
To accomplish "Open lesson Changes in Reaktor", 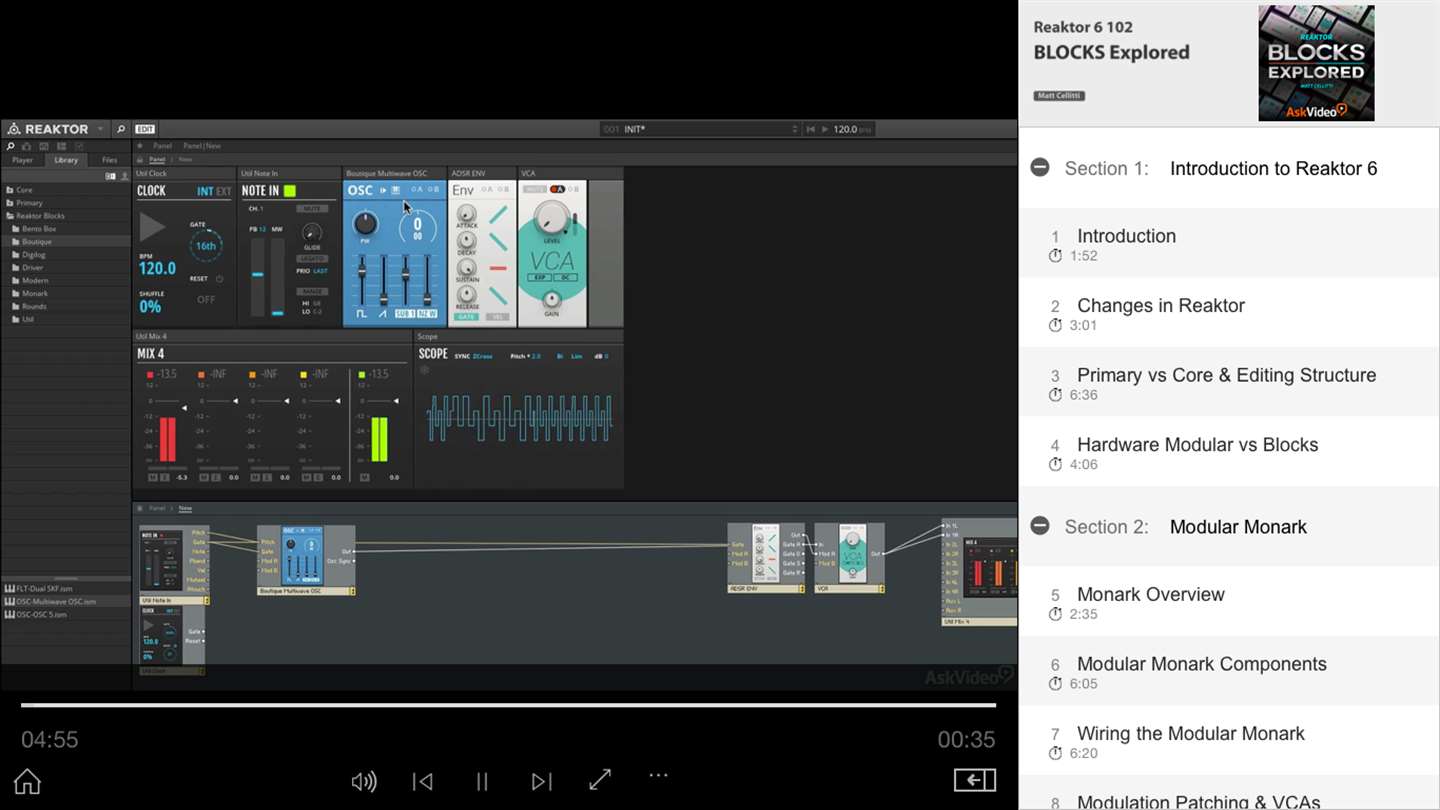I will 1228,313.
